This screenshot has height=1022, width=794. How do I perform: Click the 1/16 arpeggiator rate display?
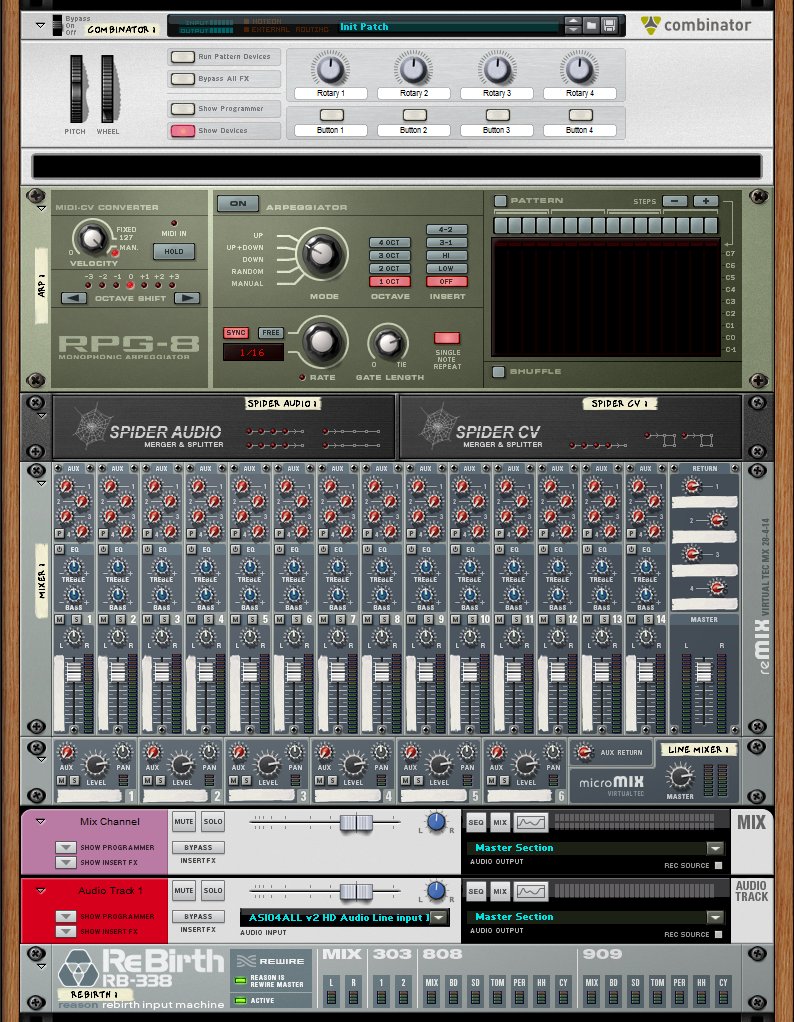point(252,352)
